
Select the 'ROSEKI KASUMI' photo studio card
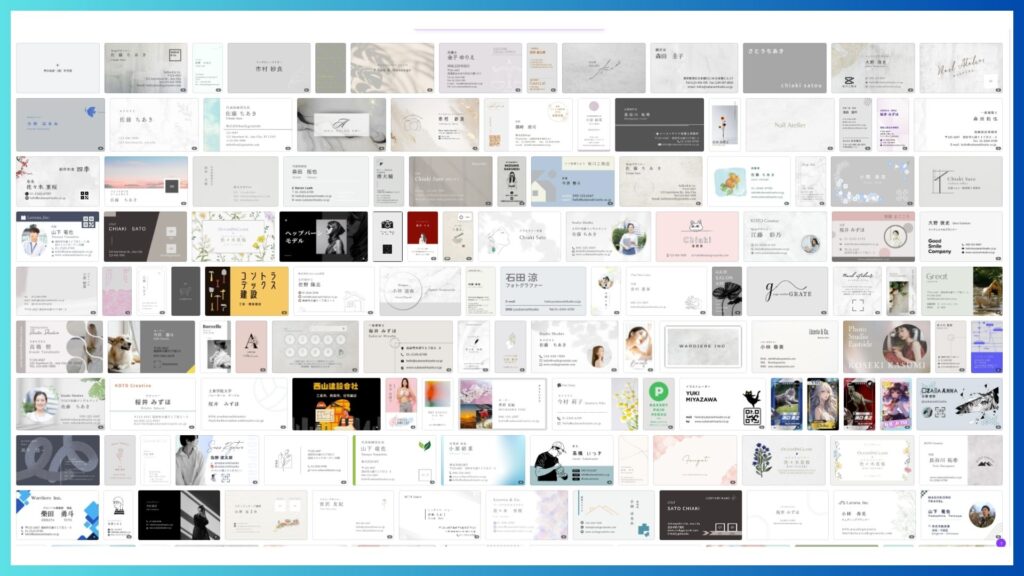tap(886, 347)
